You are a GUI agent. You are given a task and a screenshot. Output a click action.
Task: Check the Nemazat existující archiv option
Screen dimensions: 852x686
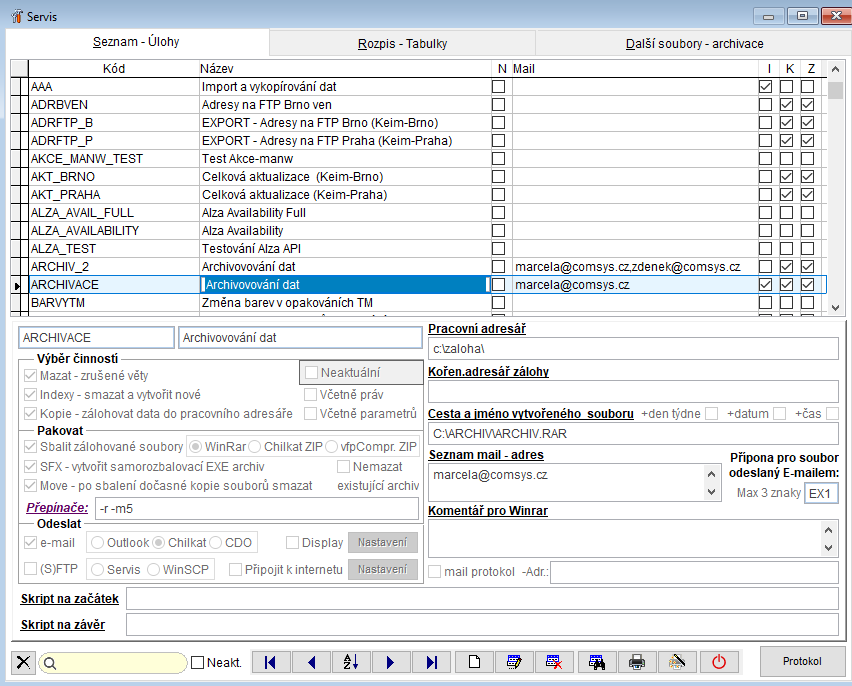[343, 466]
